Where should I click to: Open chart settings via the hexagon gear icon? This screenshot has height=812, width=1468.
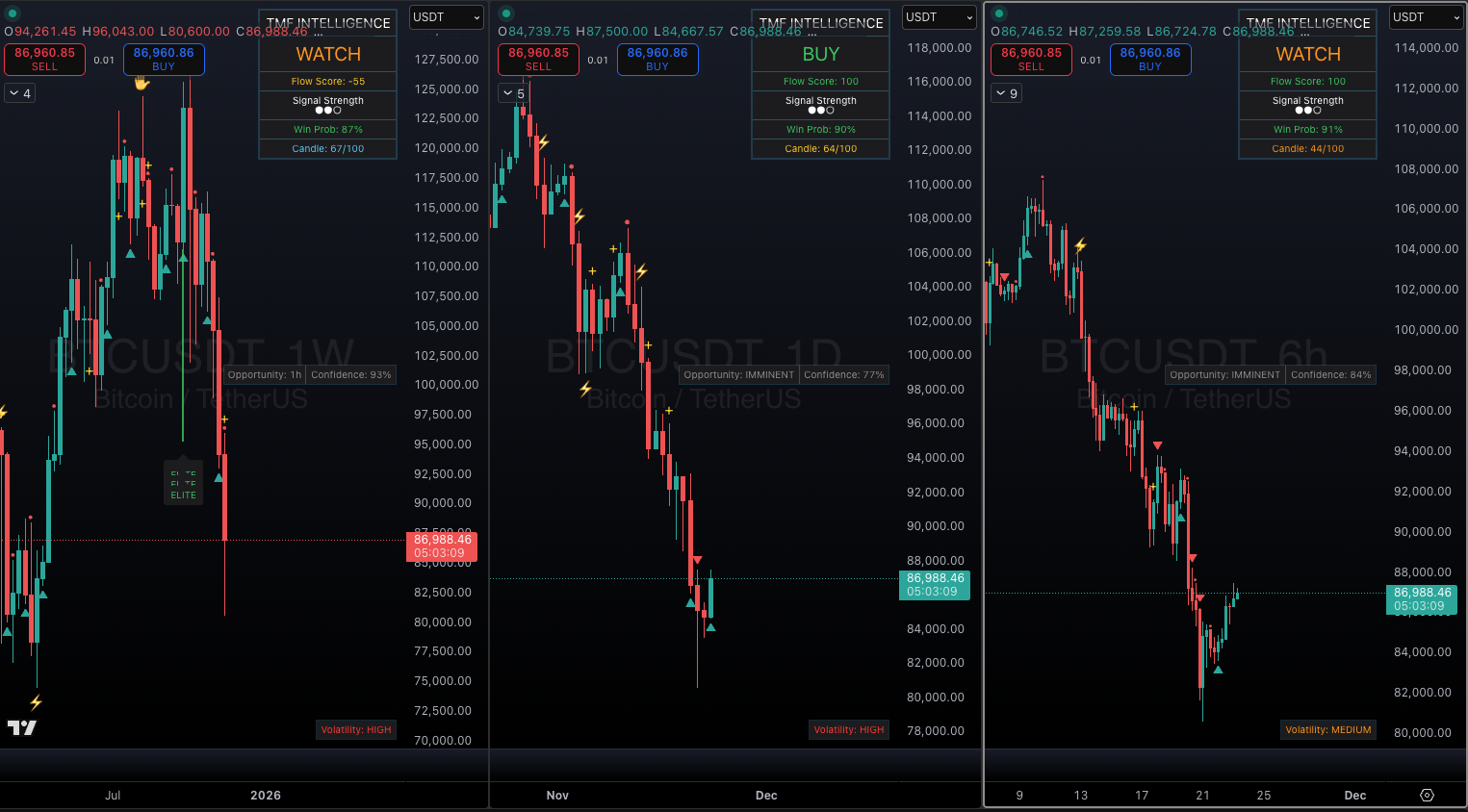coord(1428,796)
